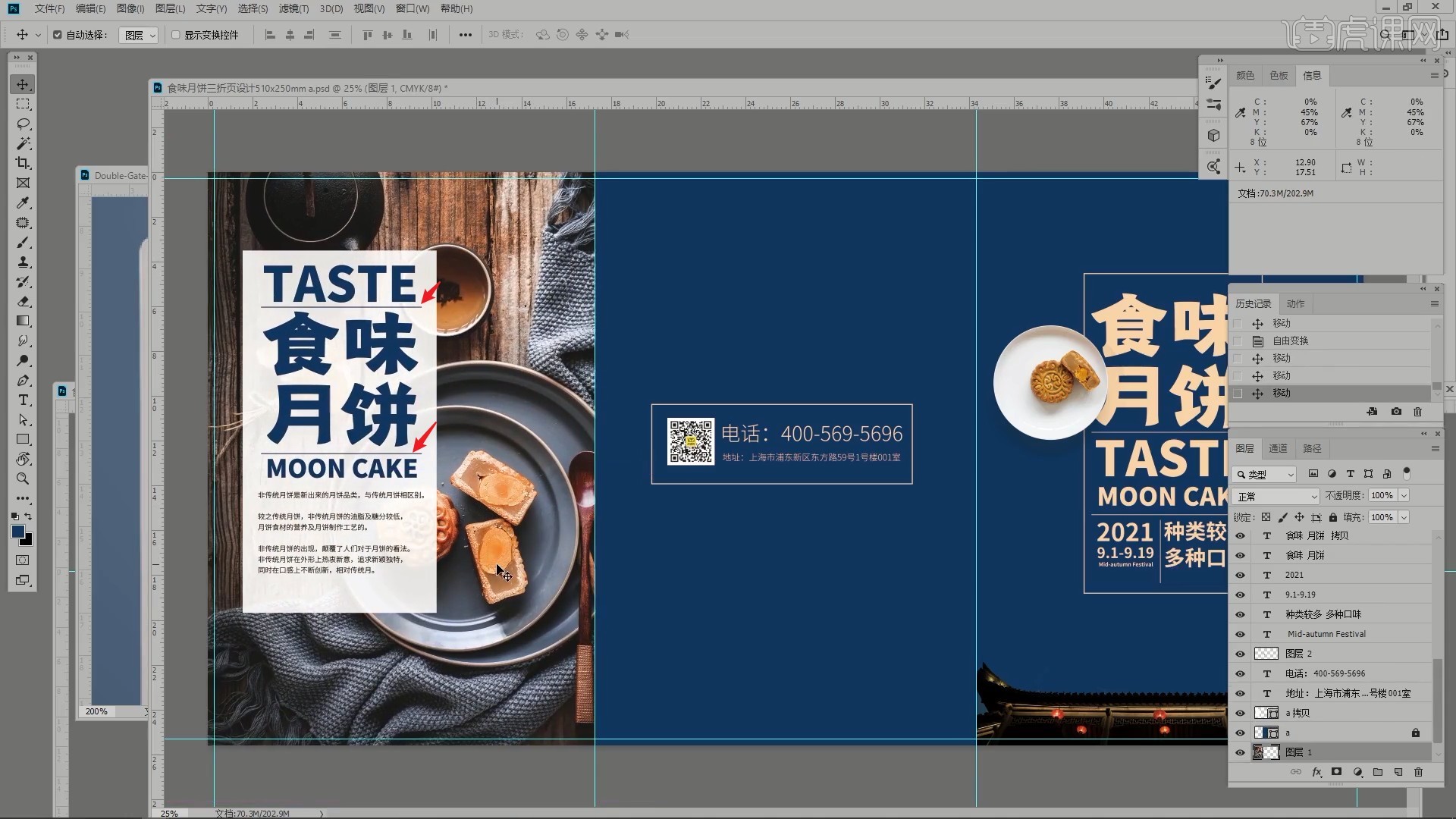Switch to the 通道 tab

(x=1278, y=449)
